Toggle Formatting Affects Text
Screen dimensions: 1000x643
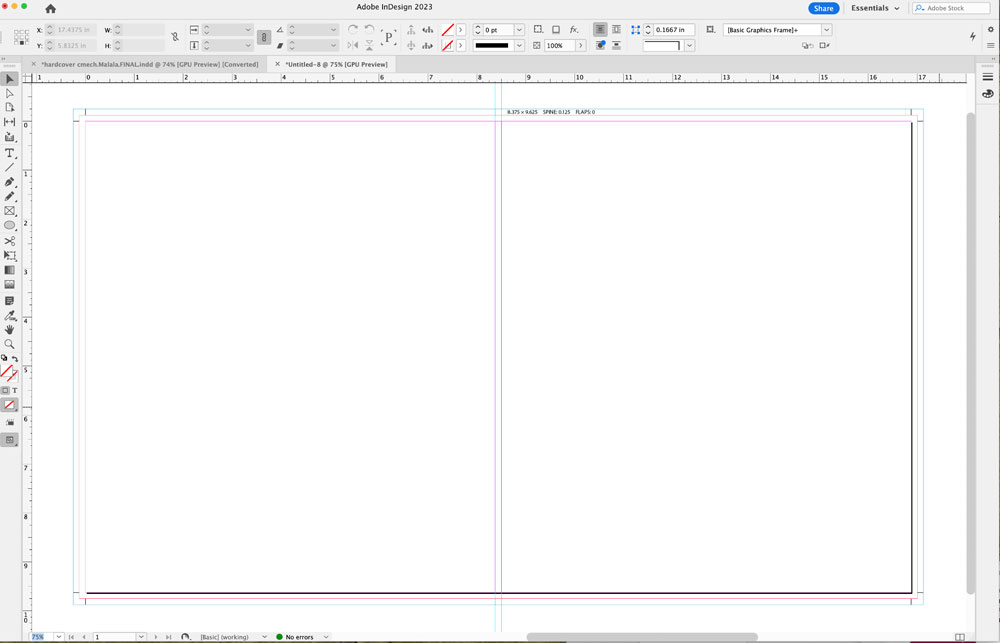(15, 390)
